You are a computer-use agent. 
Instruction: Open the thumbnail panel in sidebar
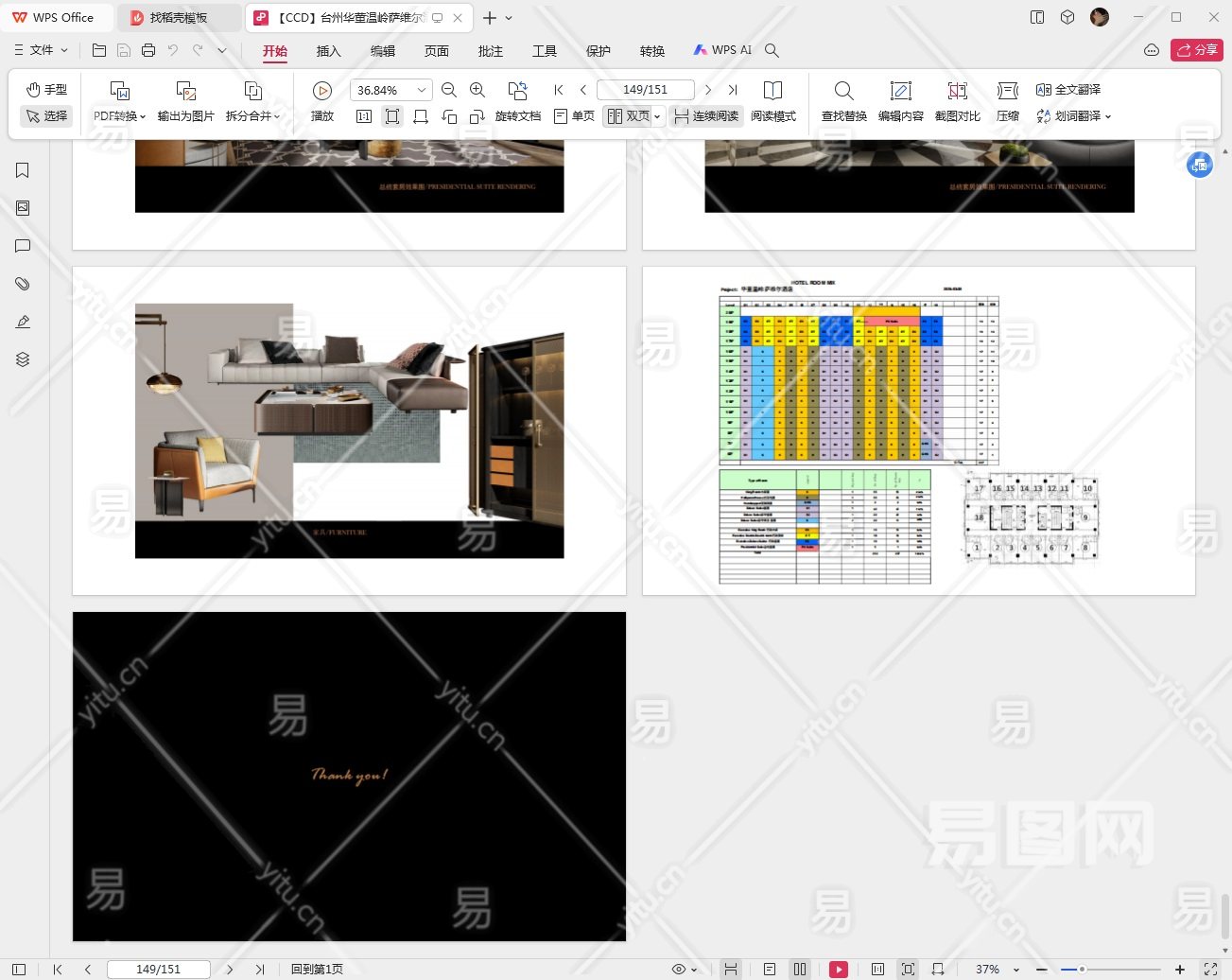23,208
